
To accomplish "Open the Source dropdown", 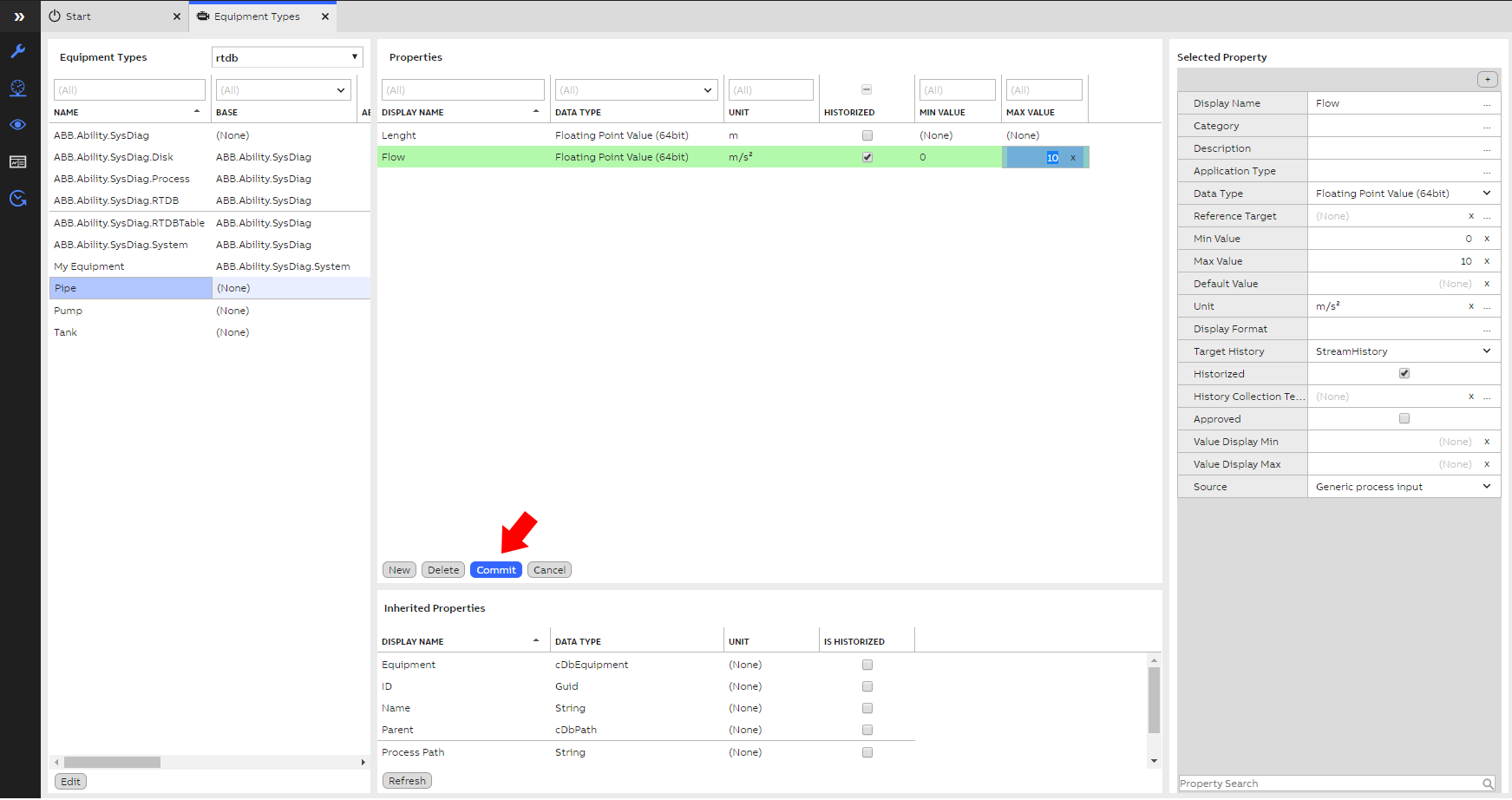I will [x=1487, y=487].
